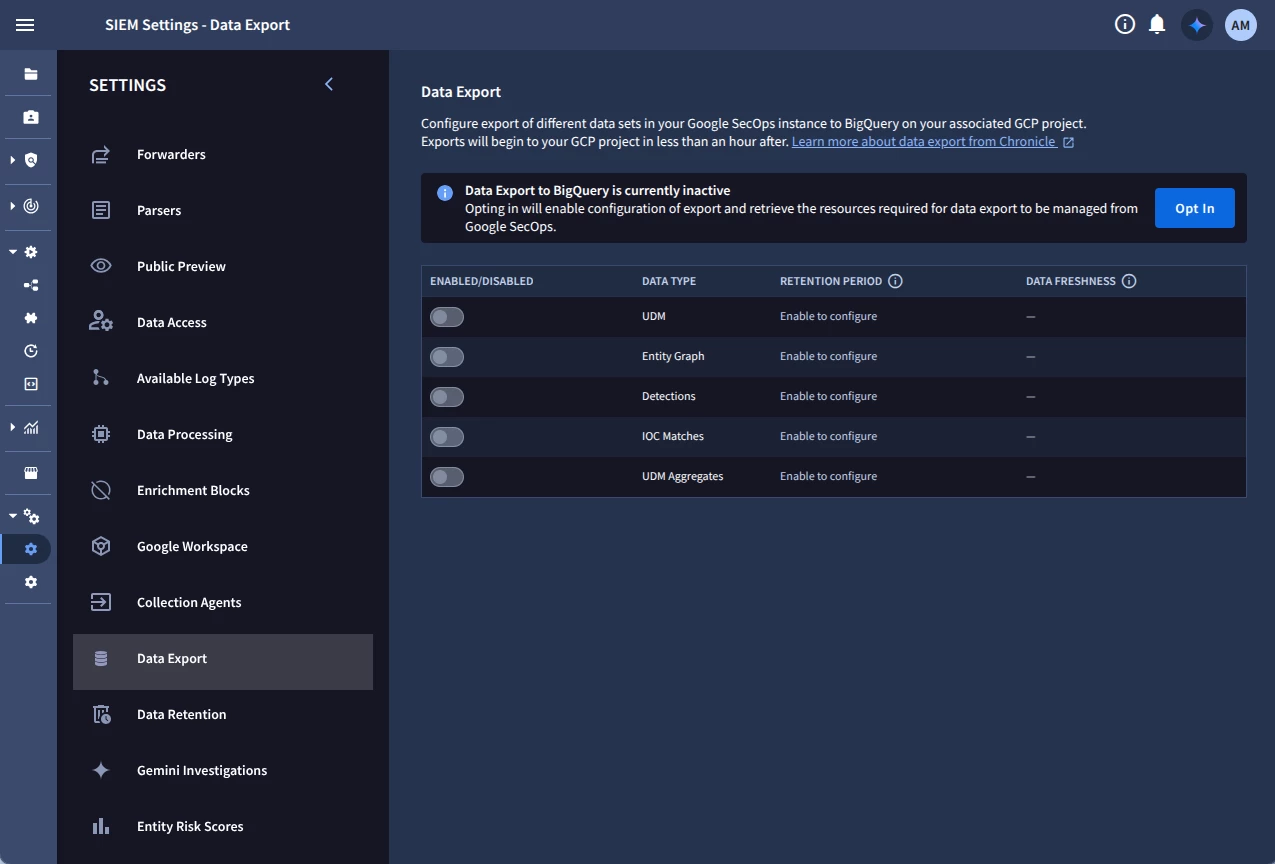
Task: Collapse the gear rail group arrow
Action: (13, 252)
